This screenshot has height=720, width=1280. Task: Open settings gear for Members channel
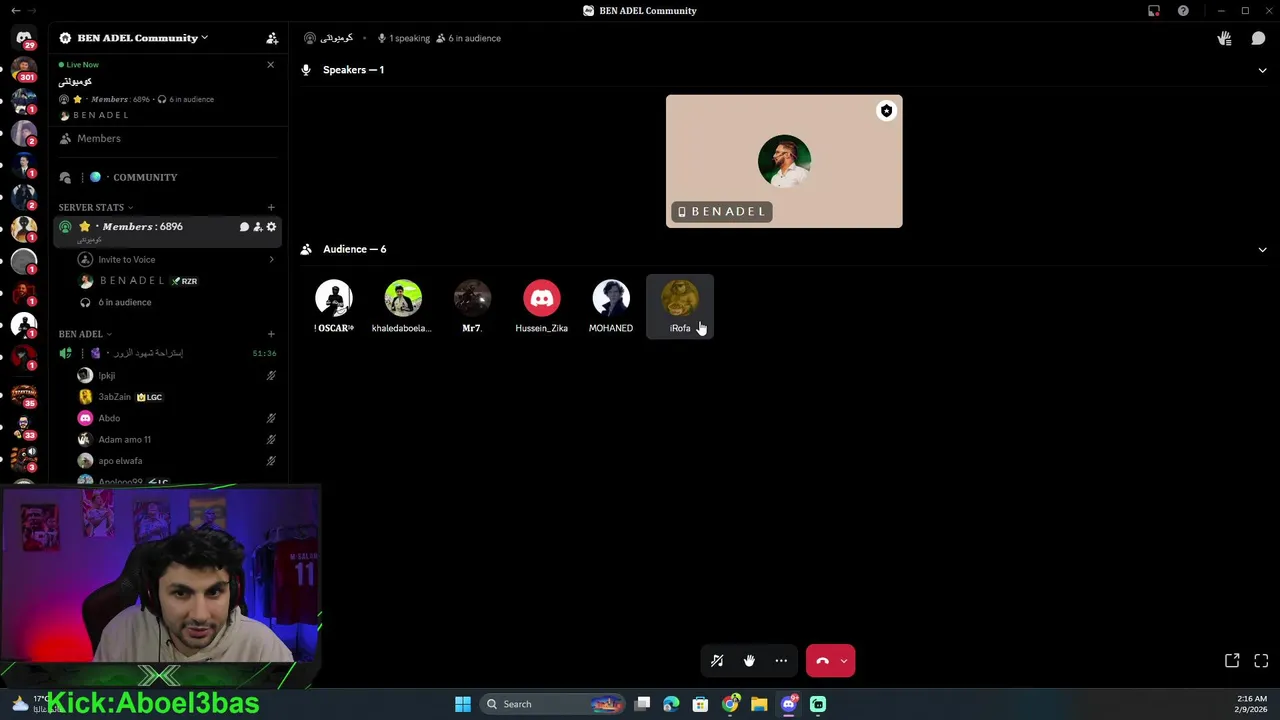tap(271, 227)
